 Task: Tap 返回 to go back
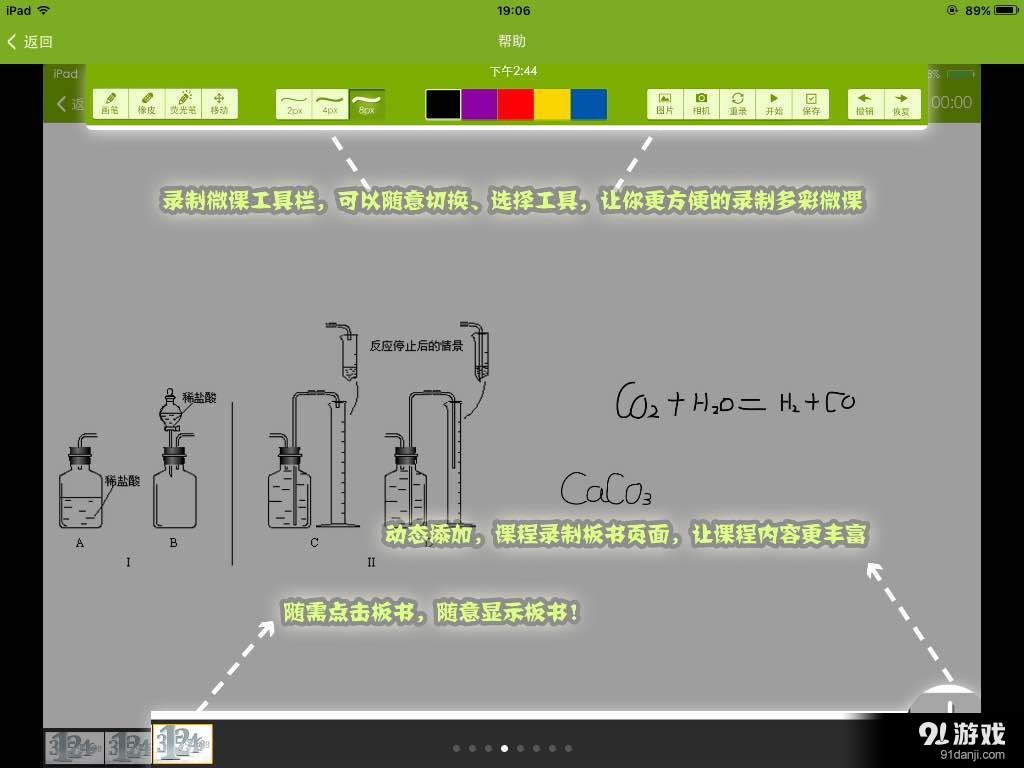coord(32,42)
